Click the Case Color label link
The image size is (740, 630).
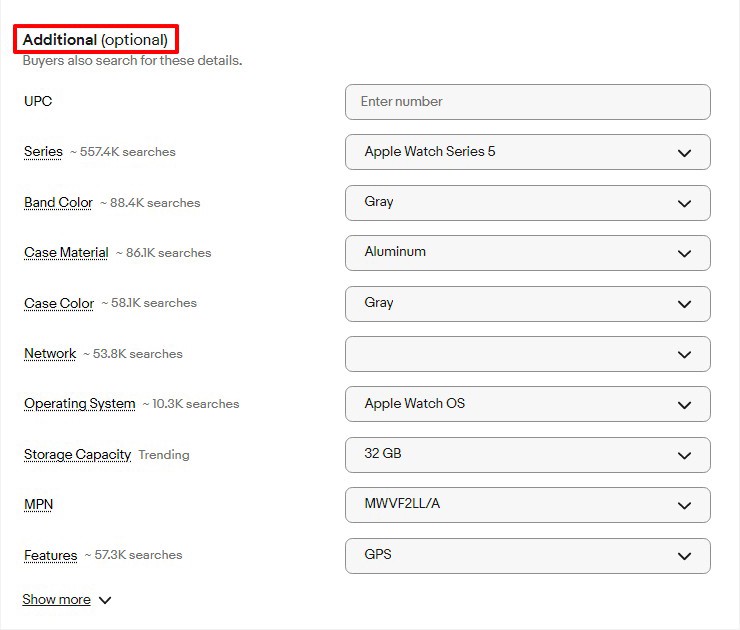[x=59, y=303]
